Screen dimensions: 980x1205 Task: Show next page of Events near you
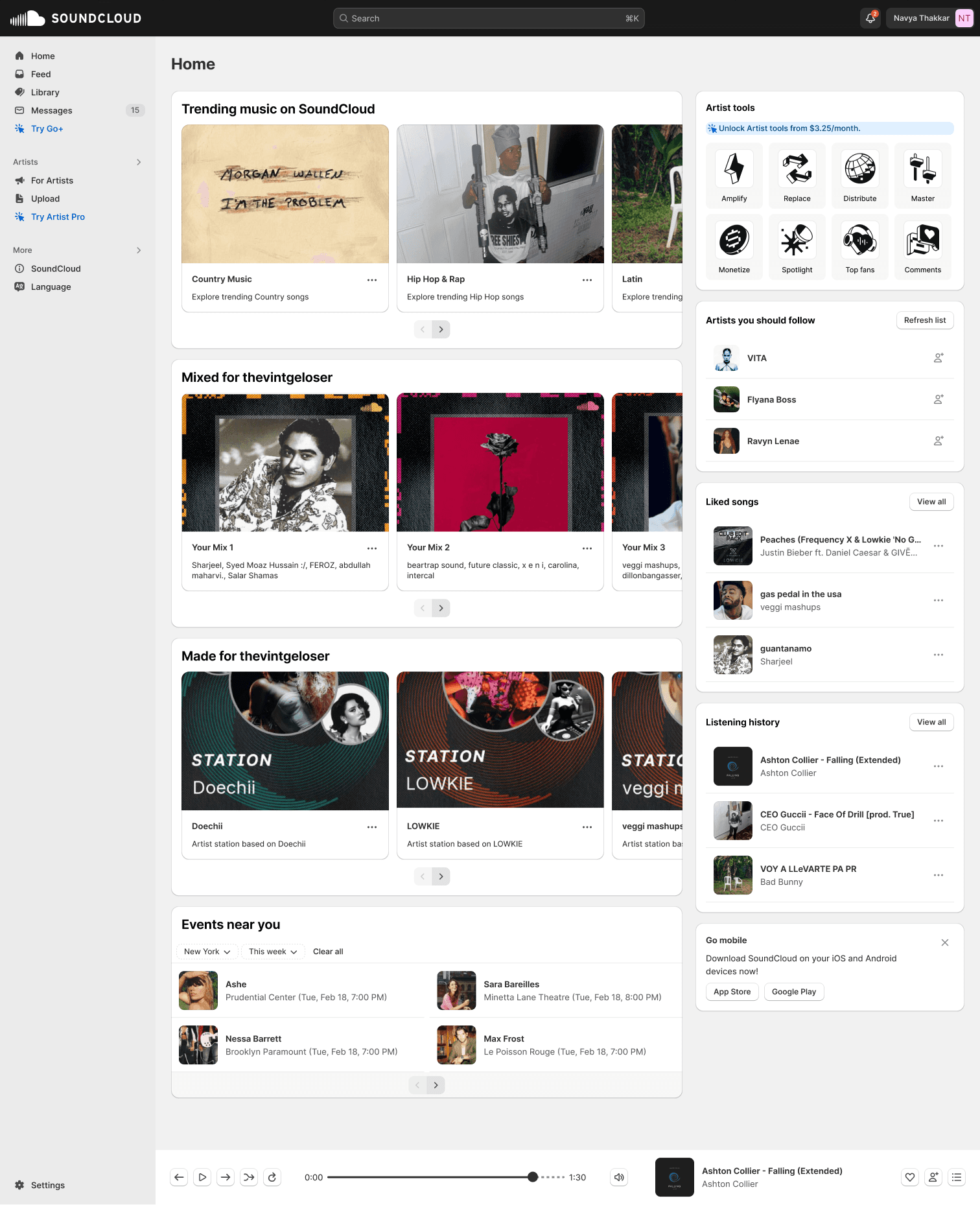(436, 1085)
